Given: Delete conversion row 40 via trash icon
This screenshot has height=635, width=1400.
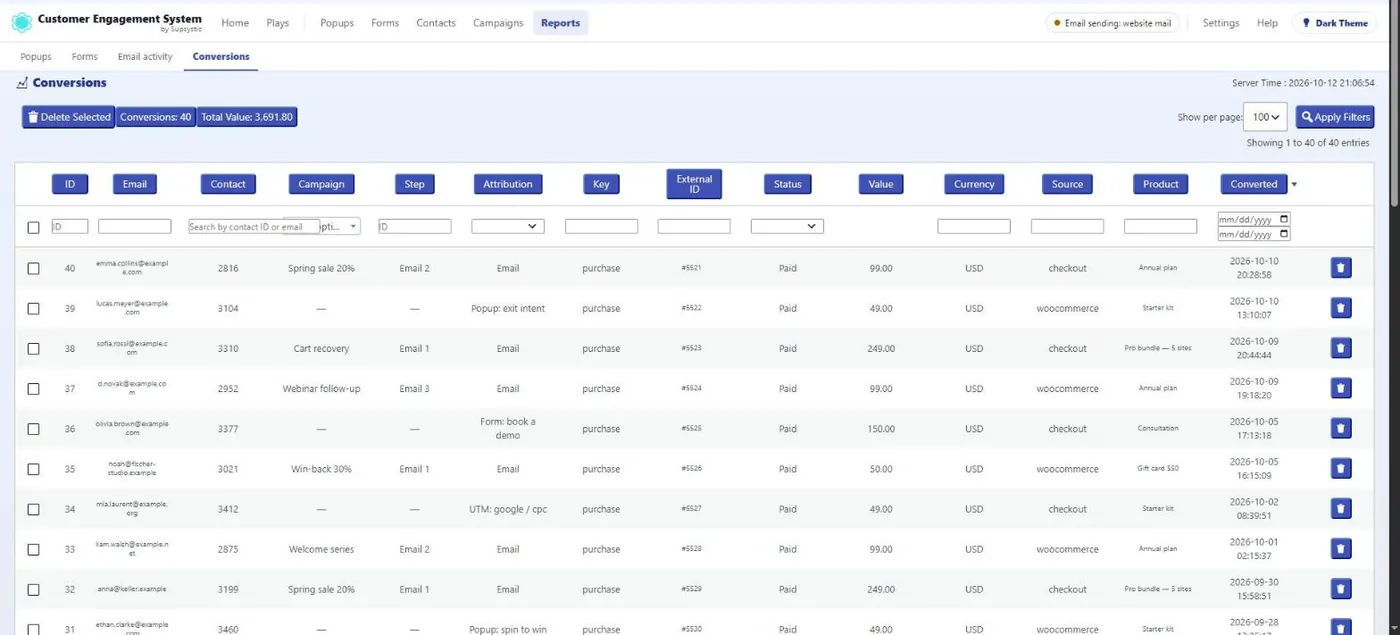Looking at the screenshot, I should 1341,268.
